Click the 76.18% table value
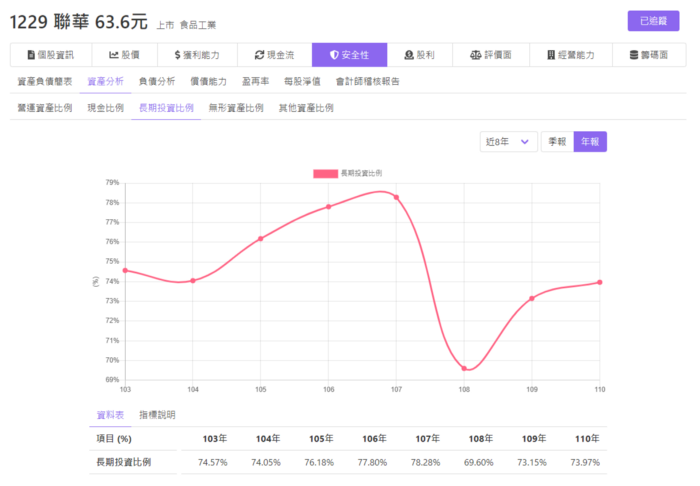This screenshot has width=700, height=486. [x=319, y=462]
